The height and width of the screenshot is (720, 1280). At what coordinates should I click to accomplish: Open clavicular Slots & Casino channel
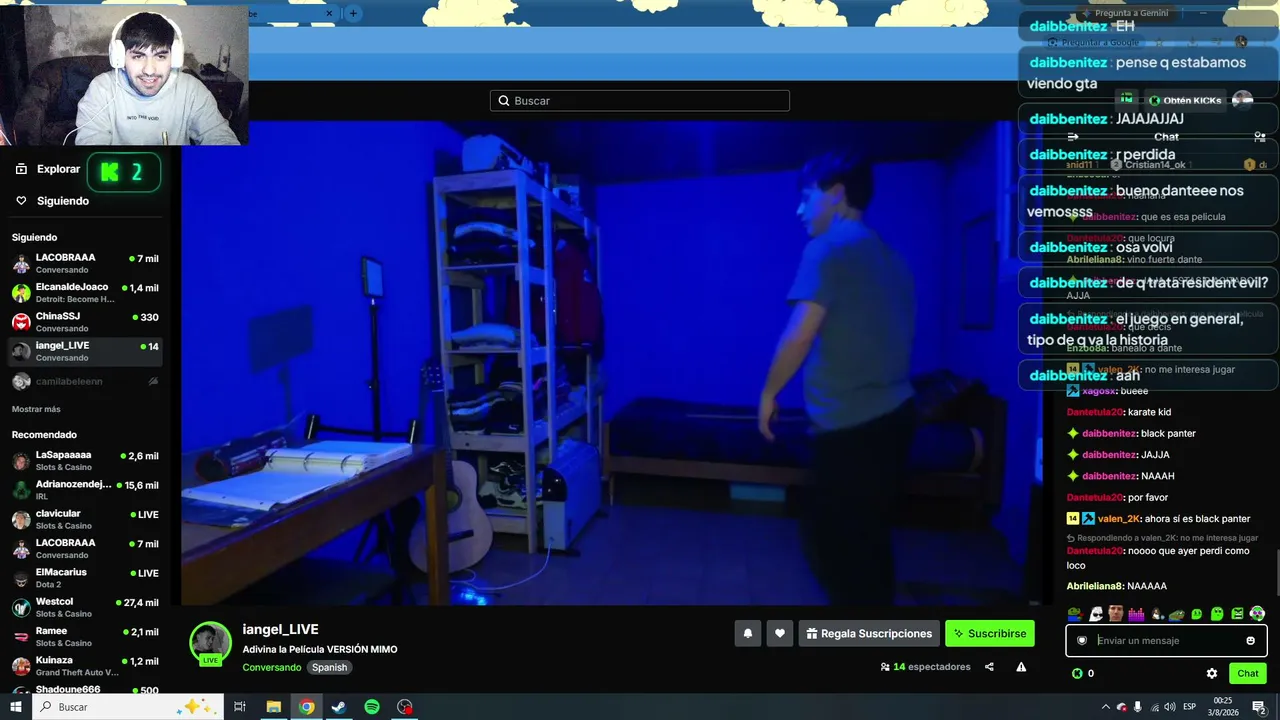(85, 519)
